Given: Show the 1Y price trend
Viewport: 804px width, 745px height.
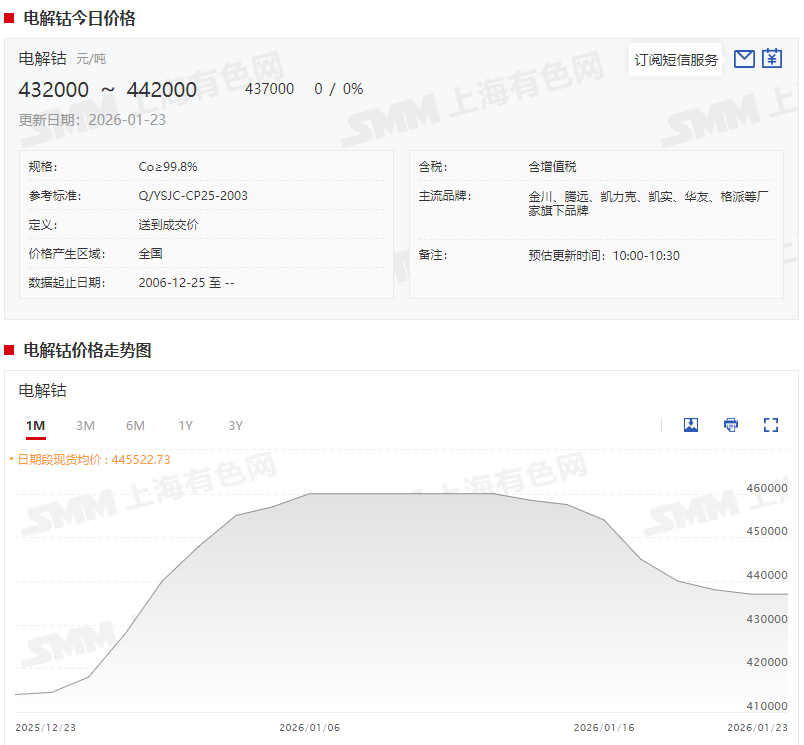Looking at the screenshot, I should (x=186, y=426).
